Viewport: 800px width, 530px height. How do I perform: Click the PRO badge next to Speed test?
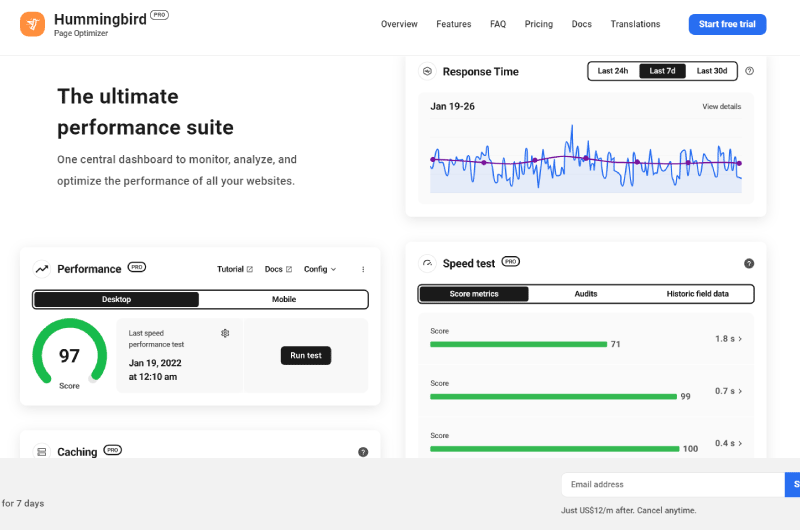(511, 261)
